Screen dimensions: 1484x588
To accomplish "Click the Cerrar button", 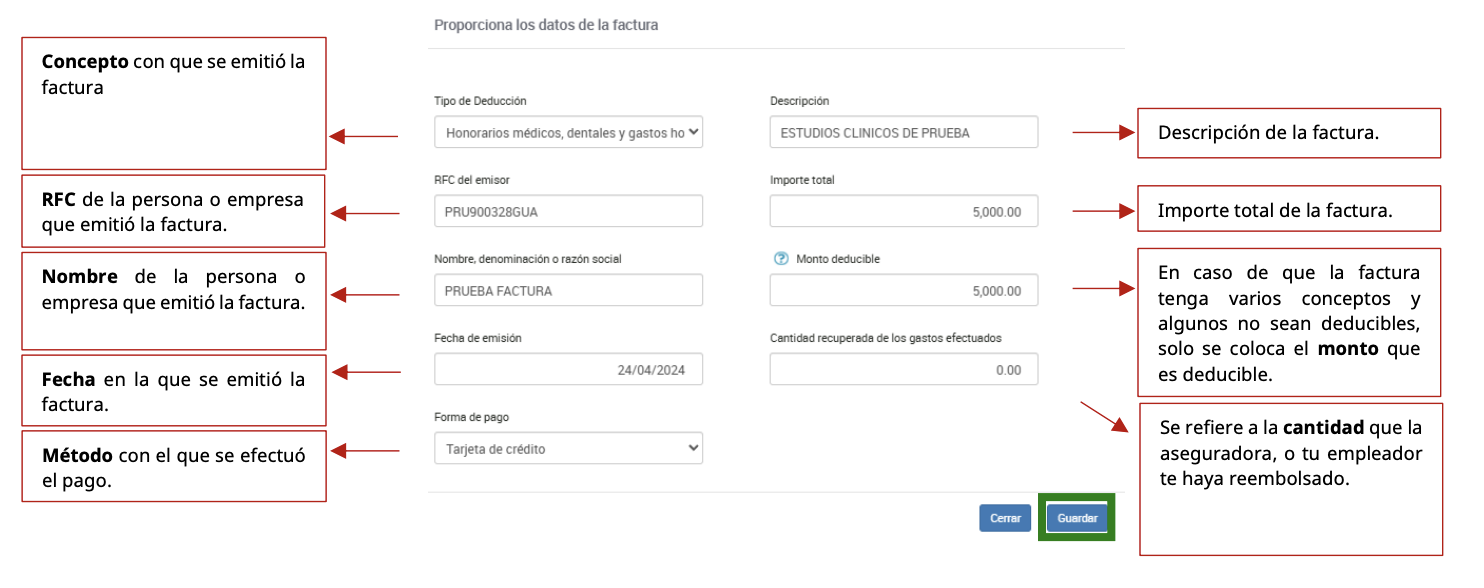I will (1004, 518).
